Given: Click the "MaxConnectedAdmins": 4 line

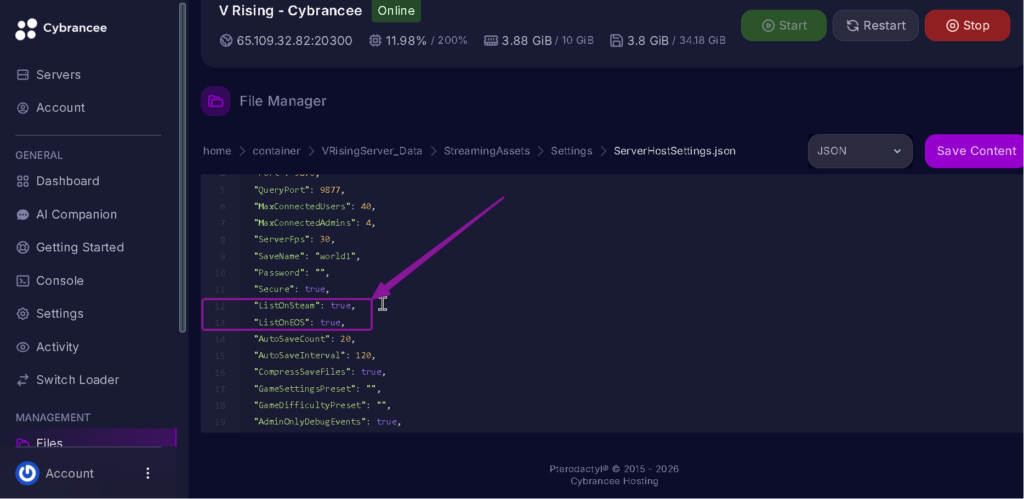Looking at the screenshot, I should click(x=315, y=223).
